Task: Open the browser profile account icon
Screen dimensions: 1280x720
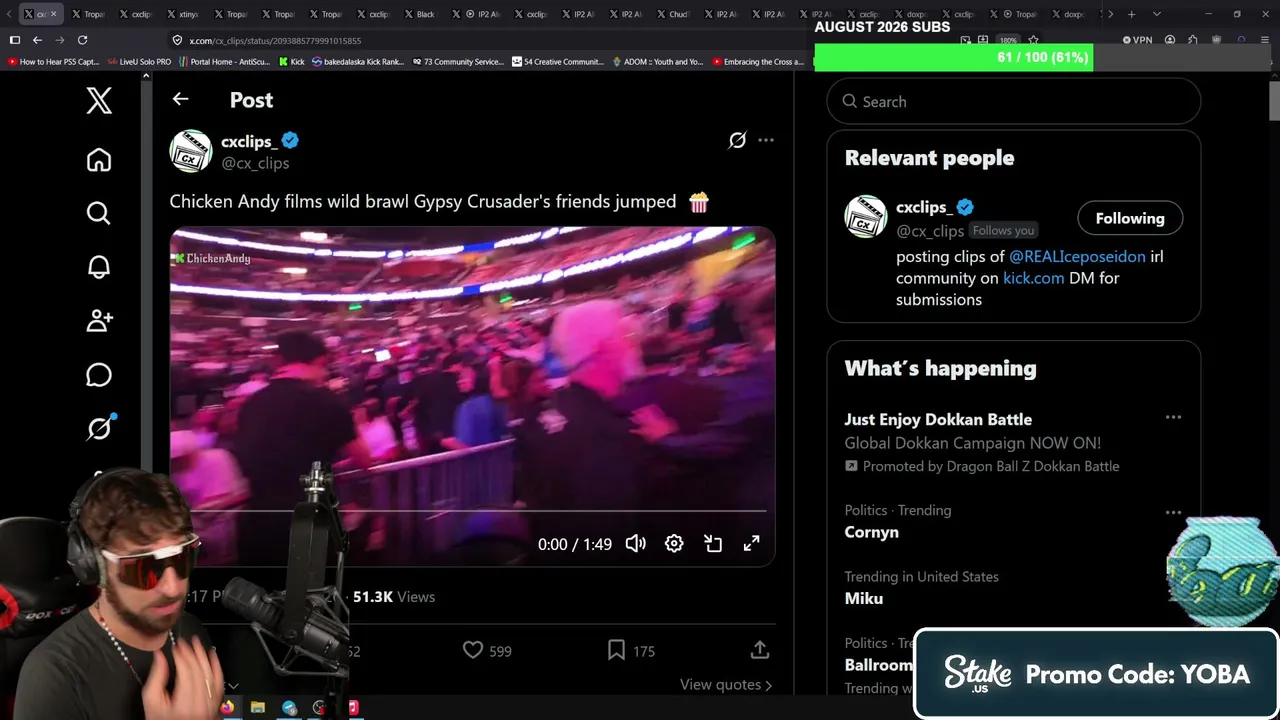Action: (1170, 40)
